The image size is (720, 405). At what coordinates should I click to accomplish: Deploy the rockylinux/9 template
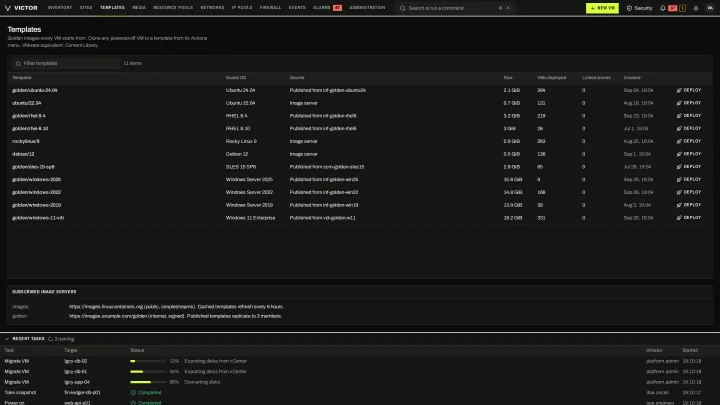pos(689,141)
